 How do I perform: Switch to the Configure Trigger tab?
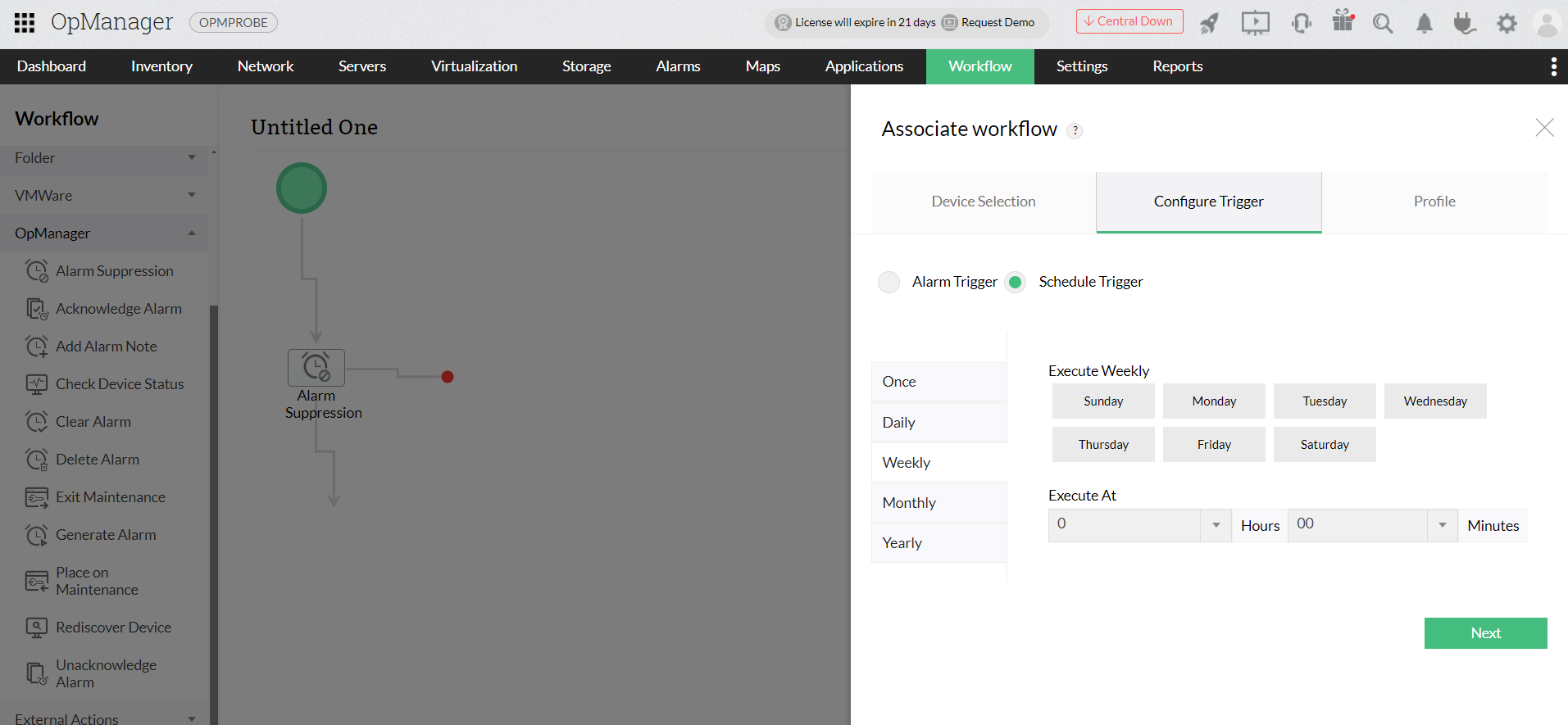(1209, 202)
